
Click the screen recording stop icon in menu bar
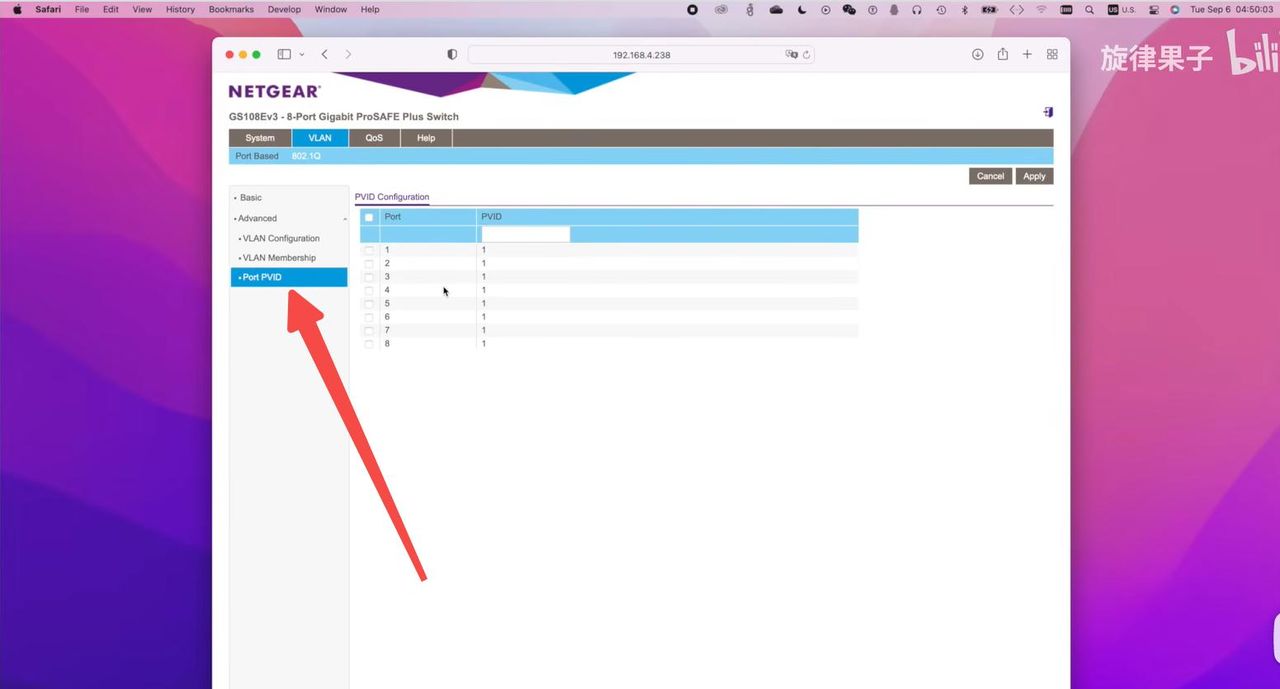[693, 9]
